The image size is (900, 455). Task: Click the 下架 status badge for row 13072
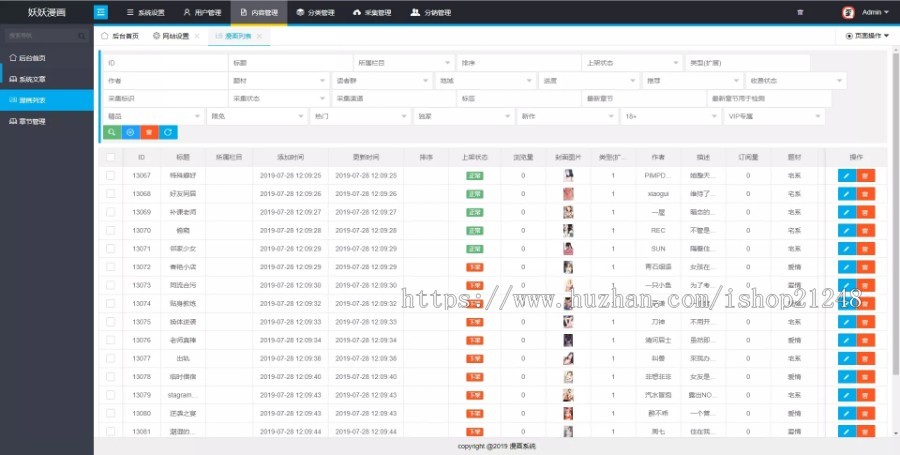pos(475,267)
